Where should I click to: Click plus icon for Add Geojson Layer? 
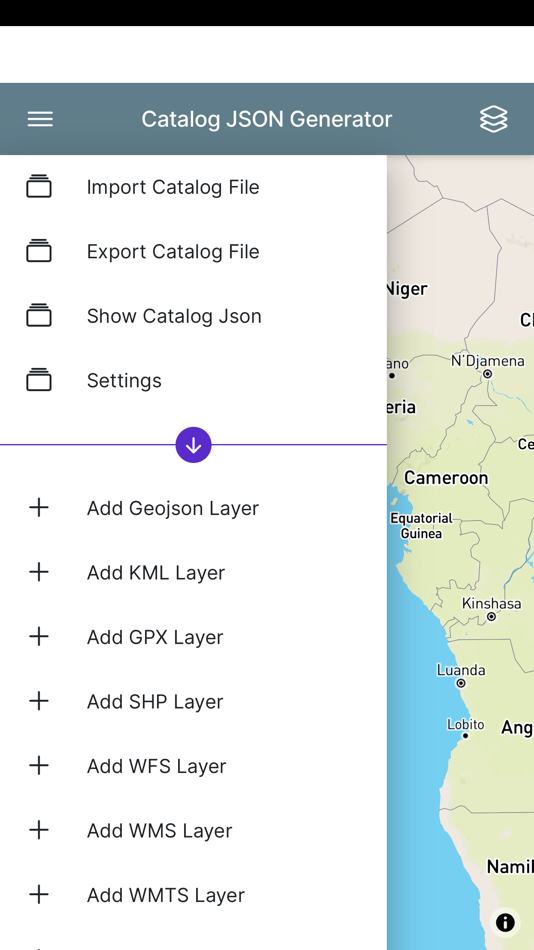tap(39, 508)
